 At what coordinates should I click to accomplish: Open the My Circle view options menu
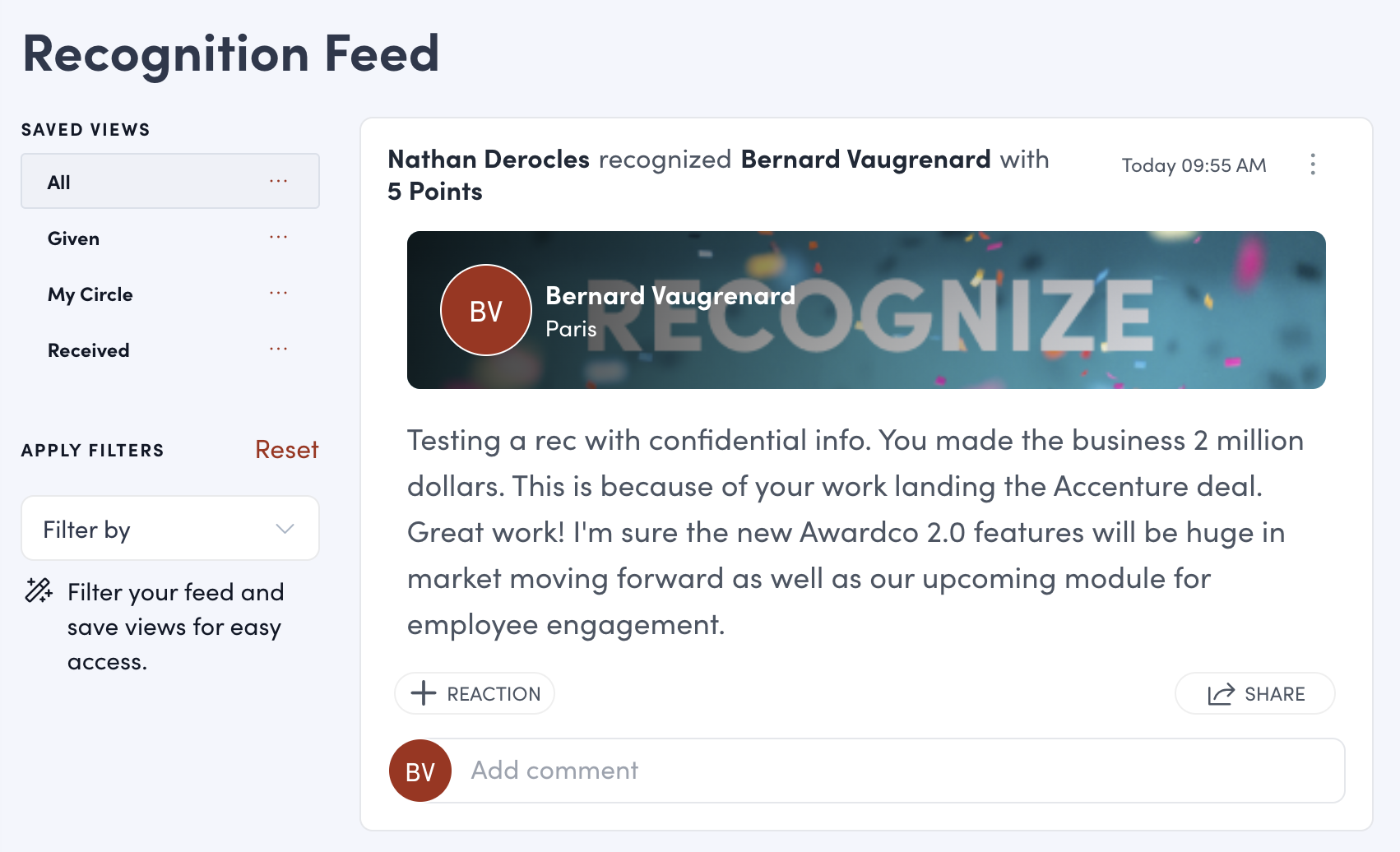click(279, 294)
